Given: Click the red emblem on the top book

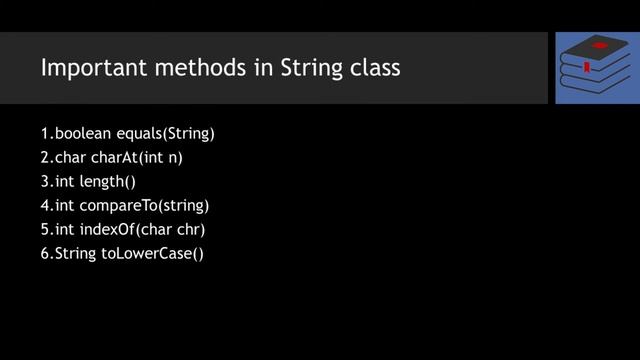Looking at the screenshot, I should point(599,45).
